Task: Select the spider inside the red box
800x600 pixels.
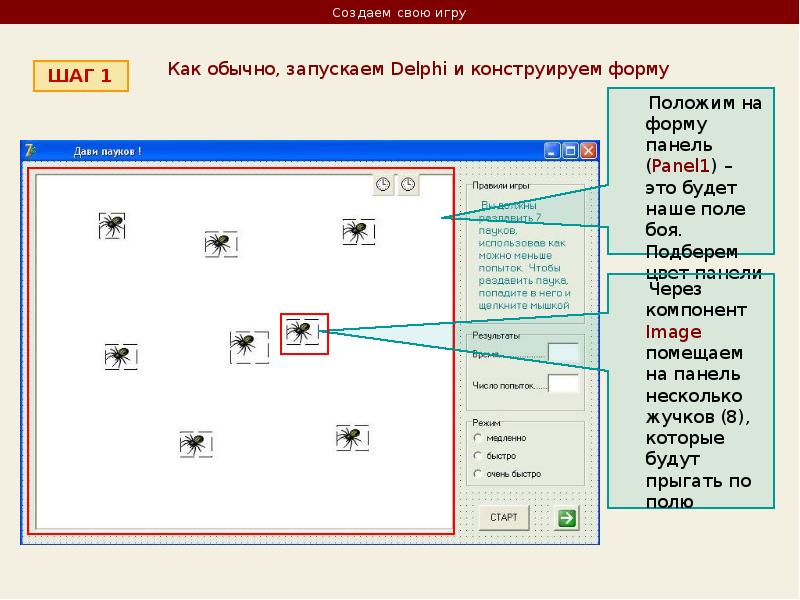Action: [302, 332]
